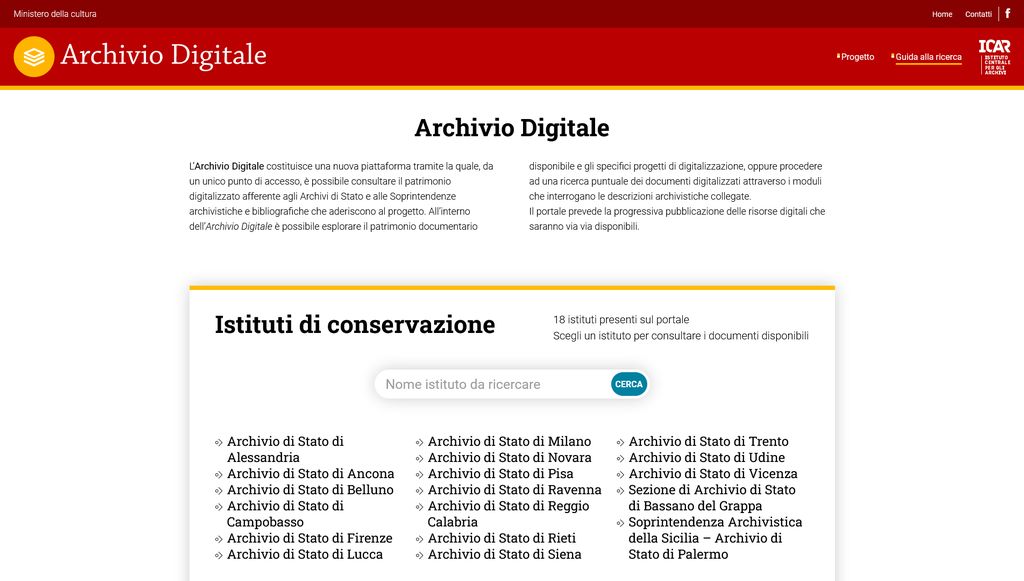Open the Facebook icon in top bar
Image resolution: width=1024 pixels, height=581 pixels.
[1008, 14]
